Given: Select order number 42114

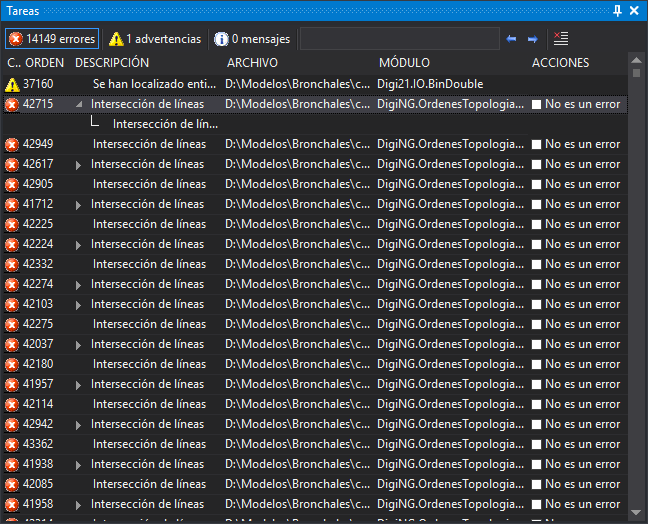Looking at the screenshot, I should pos(38,404).
